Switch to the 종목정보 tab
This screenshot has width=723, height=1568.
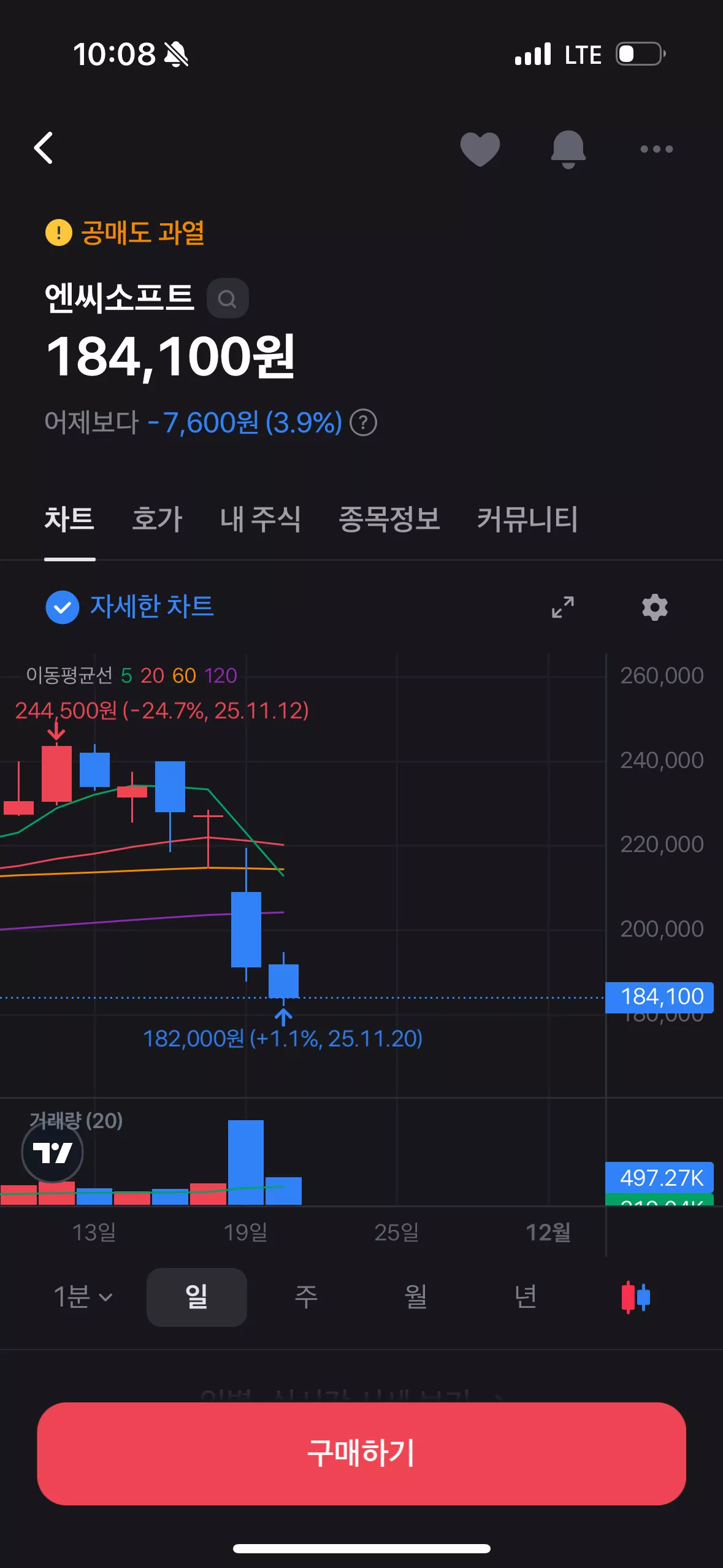point(389,519)
